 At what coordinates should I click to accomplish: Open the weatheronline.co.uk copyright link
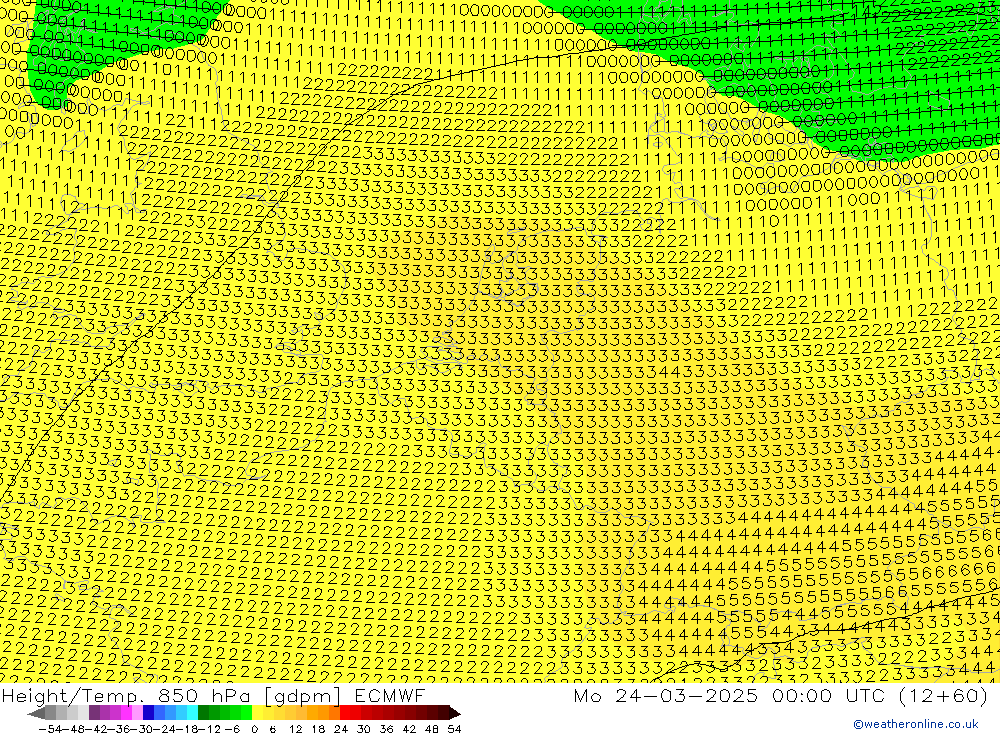(x=916, y=724)
